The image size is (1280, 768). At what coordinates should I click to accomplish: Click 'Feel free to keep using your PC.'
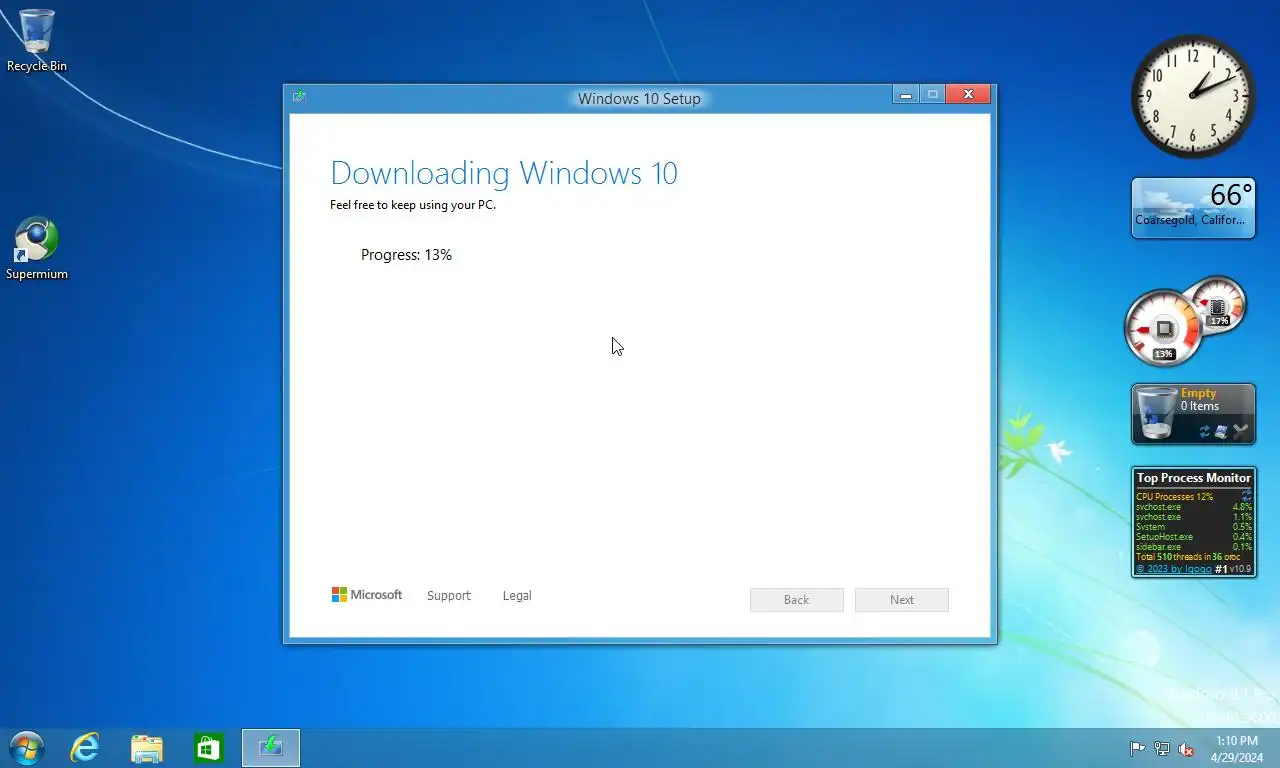tap(413, 205)
